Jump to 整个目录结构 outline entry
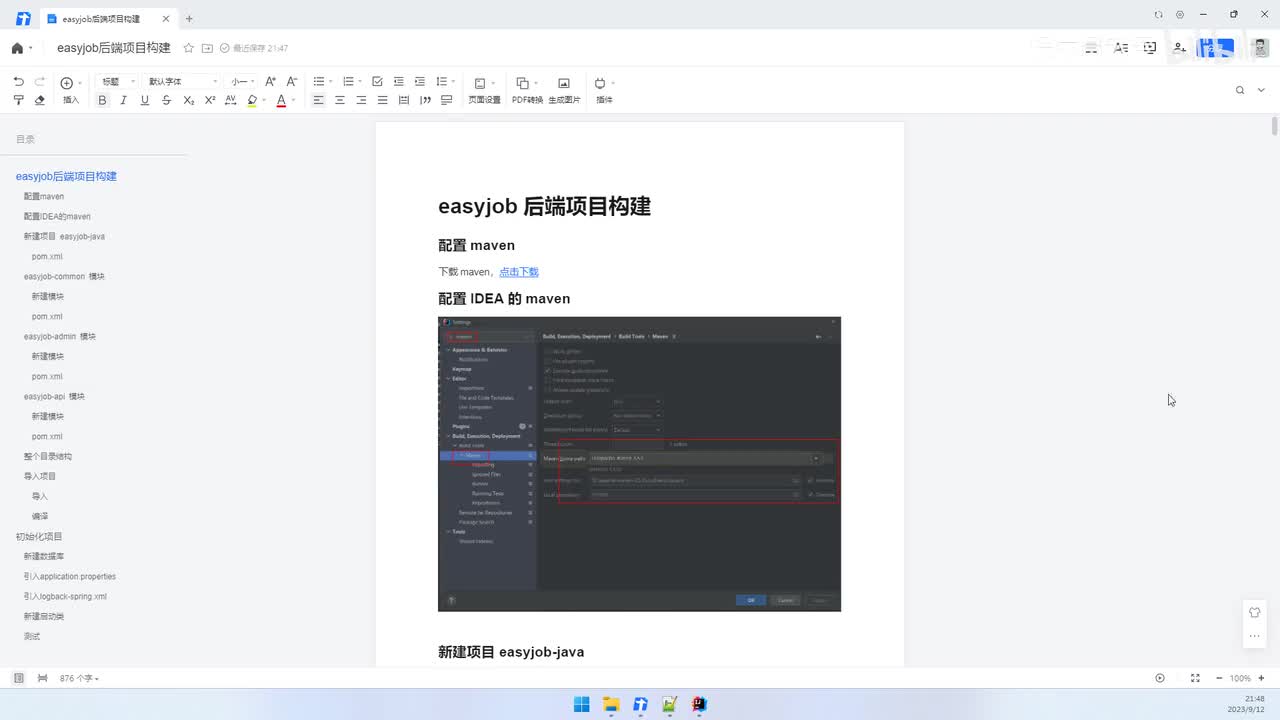Image resolution: width=1280 pixels, height=720 pixels. 48,456
